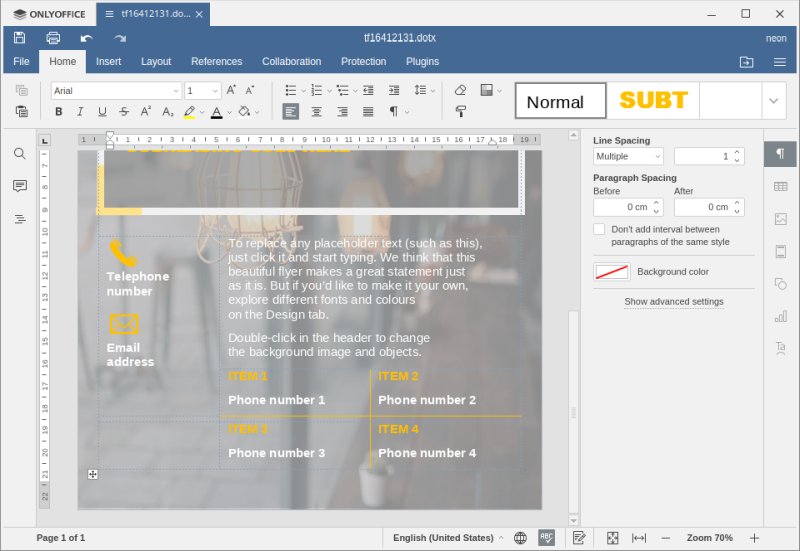Click the fit to page icon
Viewport: 800px width, 551px height.
(613, 538)
